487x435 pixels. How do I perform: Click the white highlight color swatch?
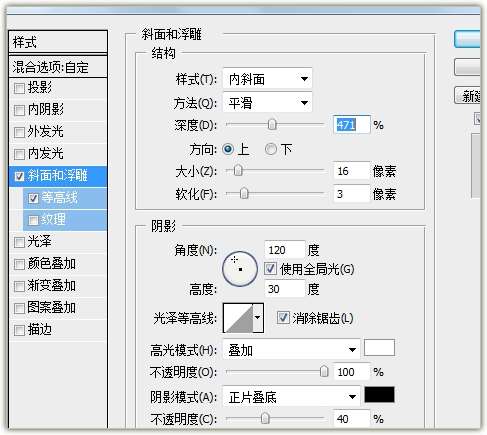click(379, 348)
